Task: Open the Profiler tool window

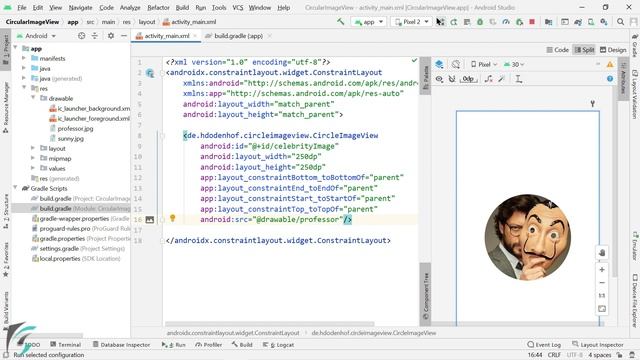Action: (x=209, y=345)
